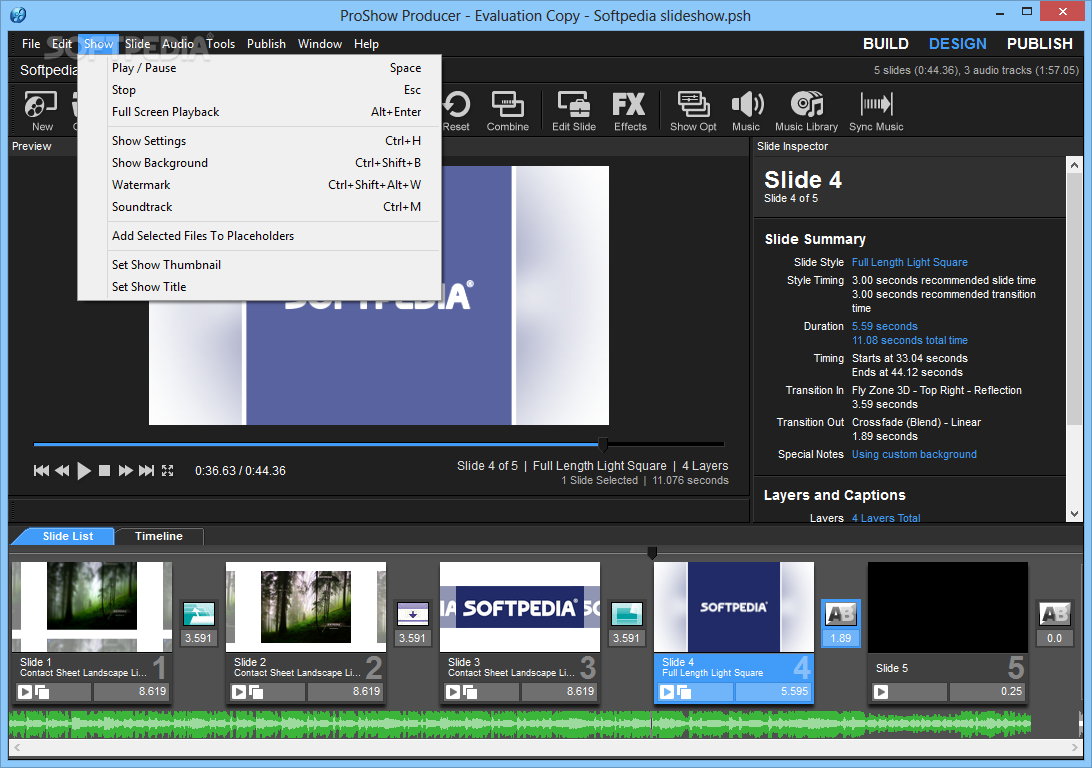
Task: Click the layers icon on Slide 2
Action: (x=256, y=692)
